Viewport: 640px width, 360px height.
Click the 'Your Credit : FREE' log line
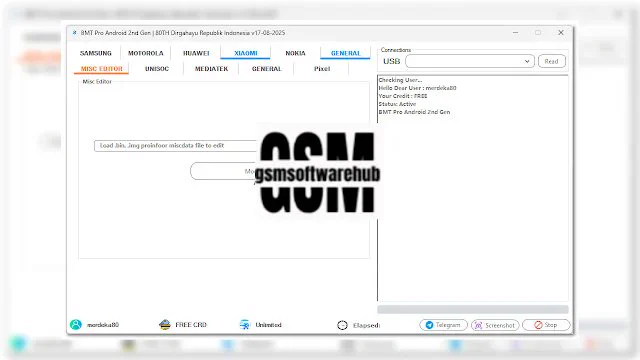point(403,96)
